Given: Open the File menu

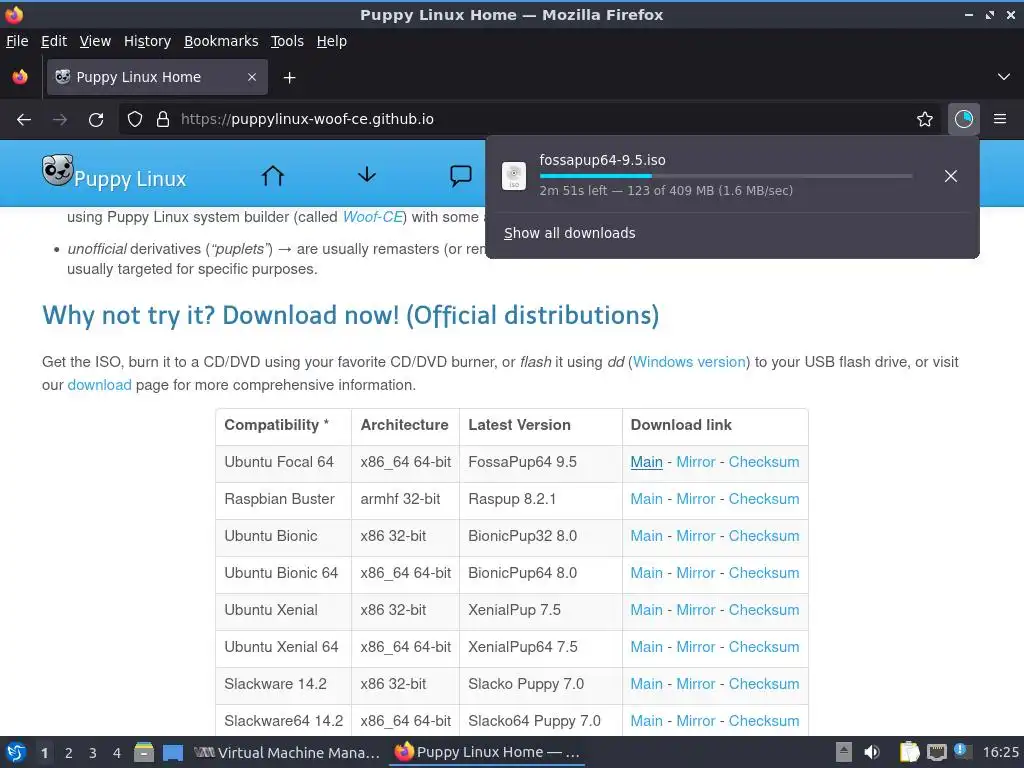Looking at the screenshot, I should 17,41.
